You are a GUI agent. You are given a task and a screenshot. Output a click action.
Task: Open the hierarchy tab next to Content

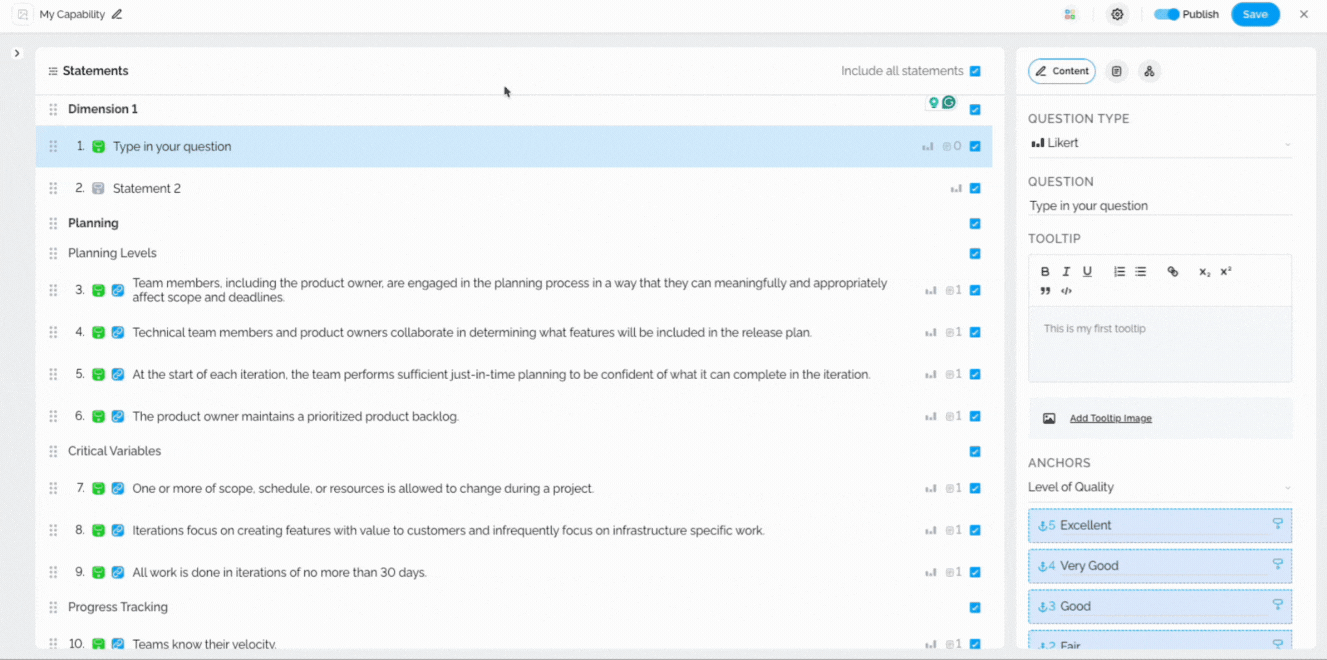pyautogui.click(x=1149, y=71)
